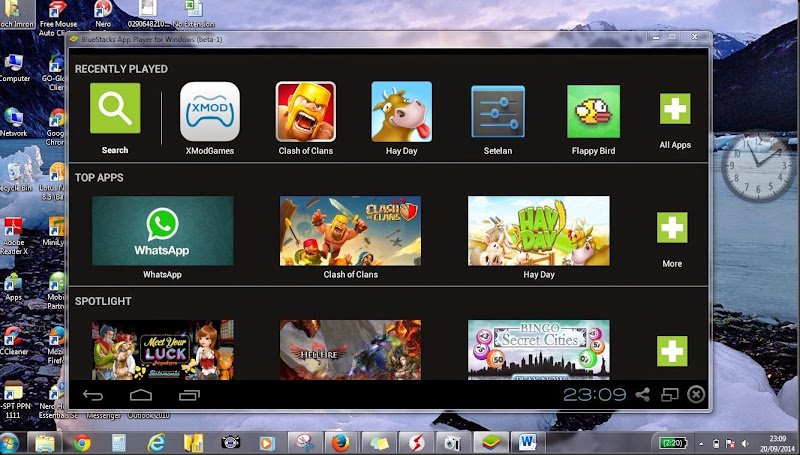Open Clash of Clans banner in Top Apps
Viewport: 800px width, 455px height.
pos(351,231)
